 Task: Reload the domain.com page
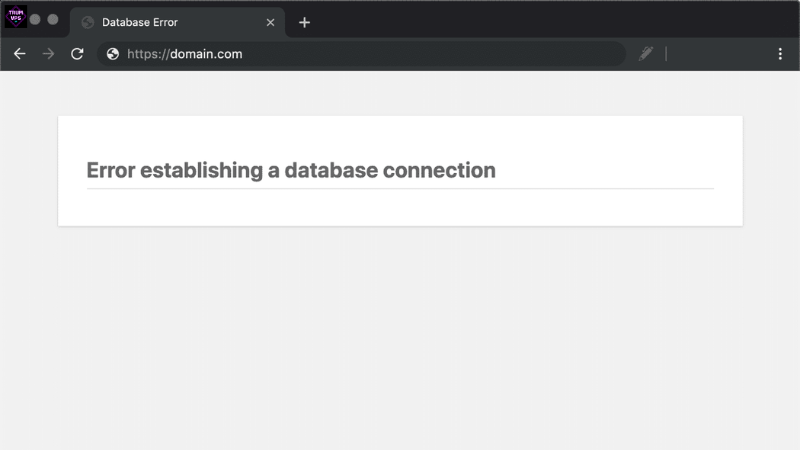tap(77, 54)
